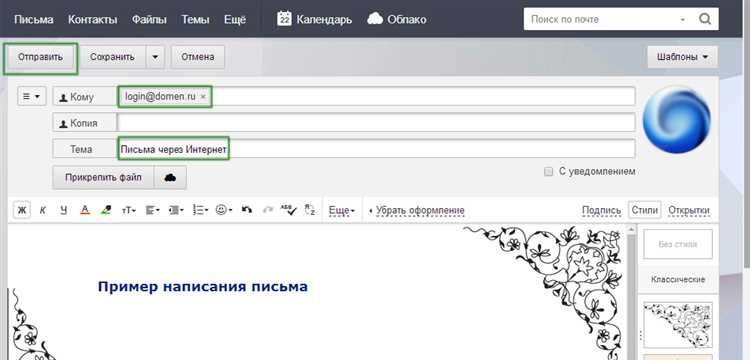The image size is (750, 360).
Task: Click the Кому contacts button
Action: tap(84, 97)
